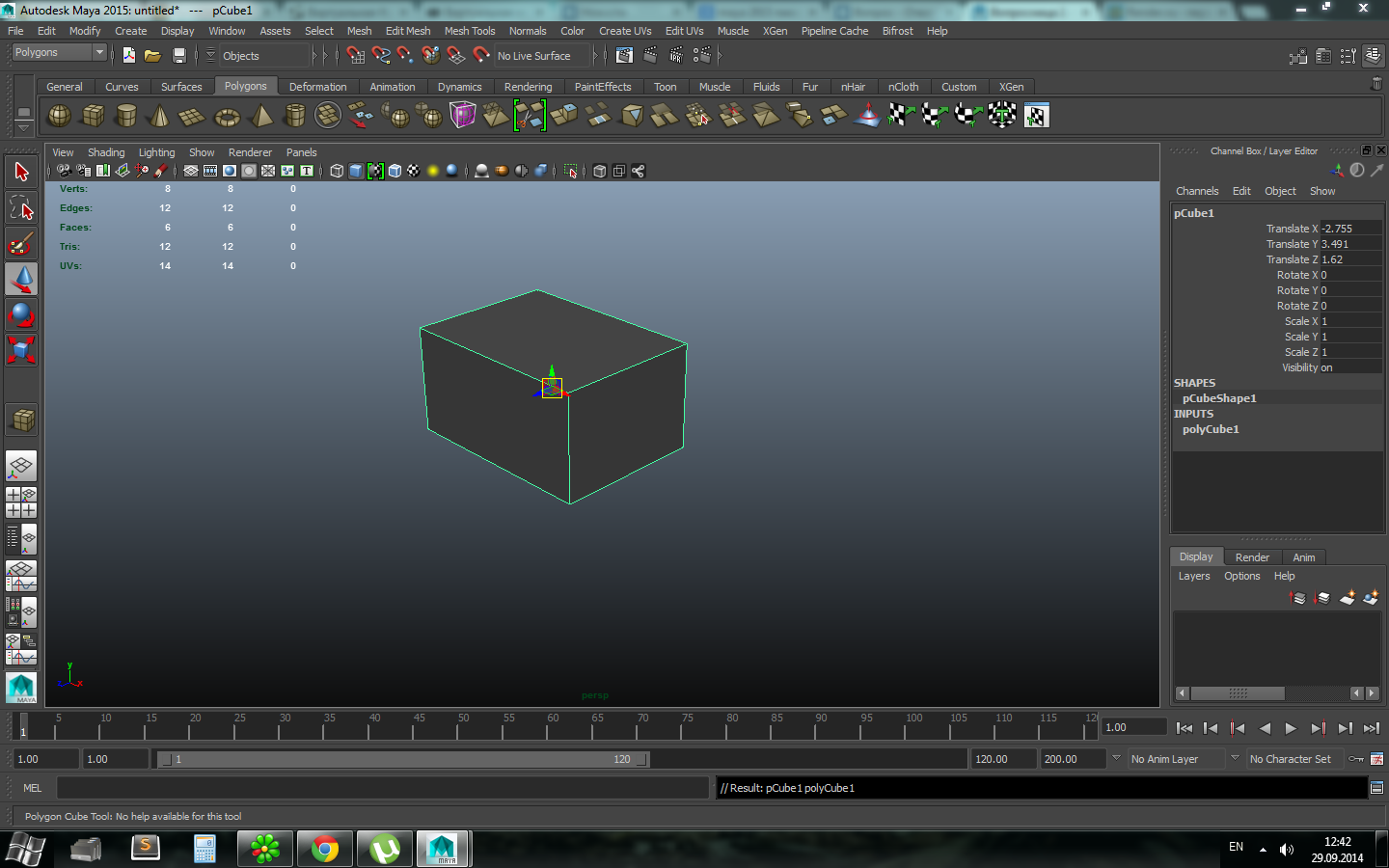Click the polygon cone shelf icon
The width and height of the screenshot is (1389, 868).
[159, 117]
